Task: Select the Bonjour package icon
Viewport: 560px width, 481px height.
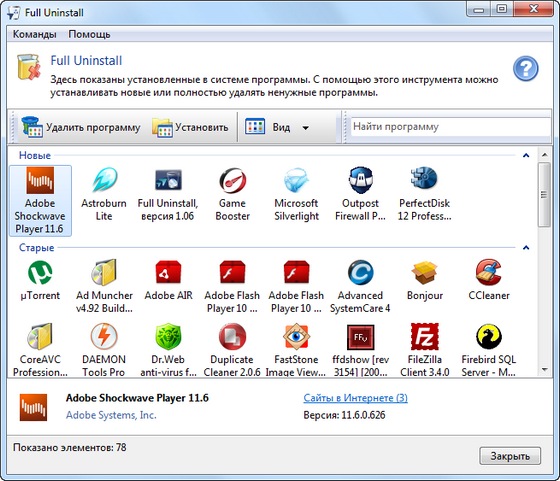Action: click(x=424, y=272)
